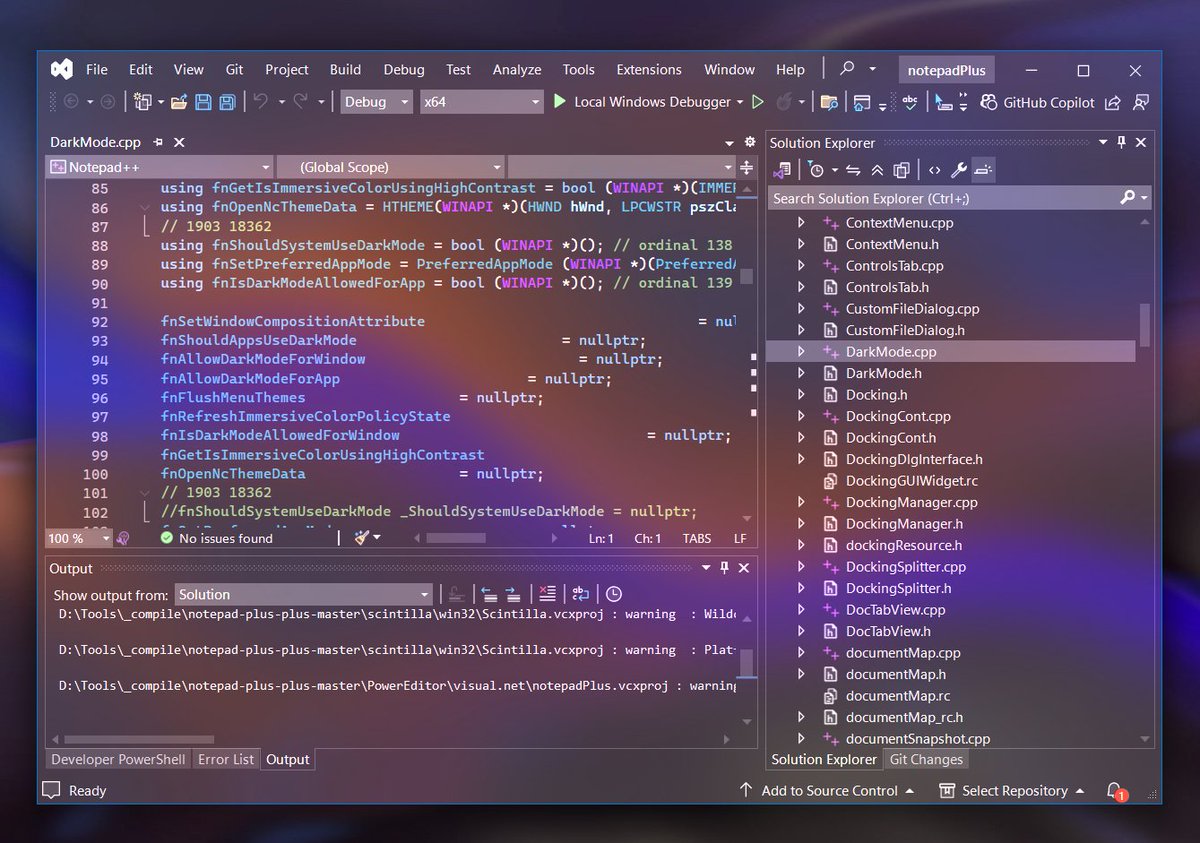This screenshot has height=843, width=1200.
Task: Click the Share icon beside GitHub Copilot
Action: click(1114, 102)
